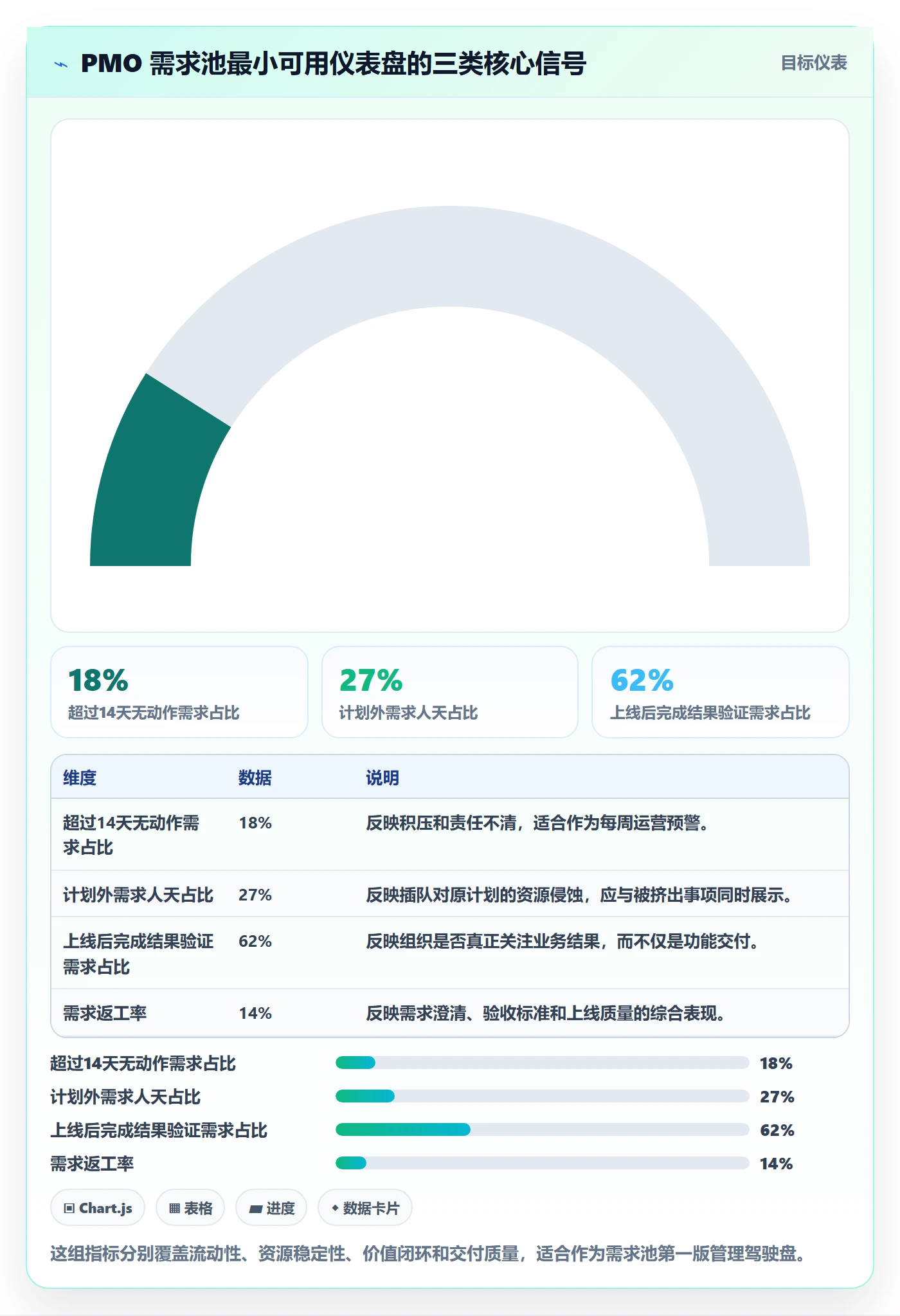Select the footer summary starting "这组指标分别覆盖流动性"

pos(428,1254)
